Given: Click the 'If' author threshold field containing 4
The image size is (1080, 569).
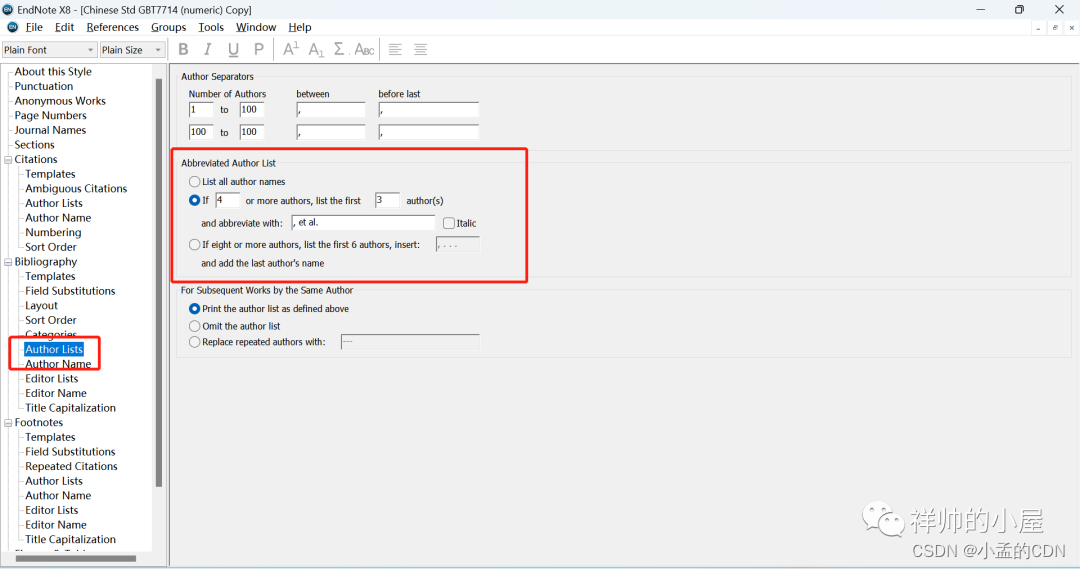Looking at the screenshot, I should pyautogui.click(x=227, y=200).
